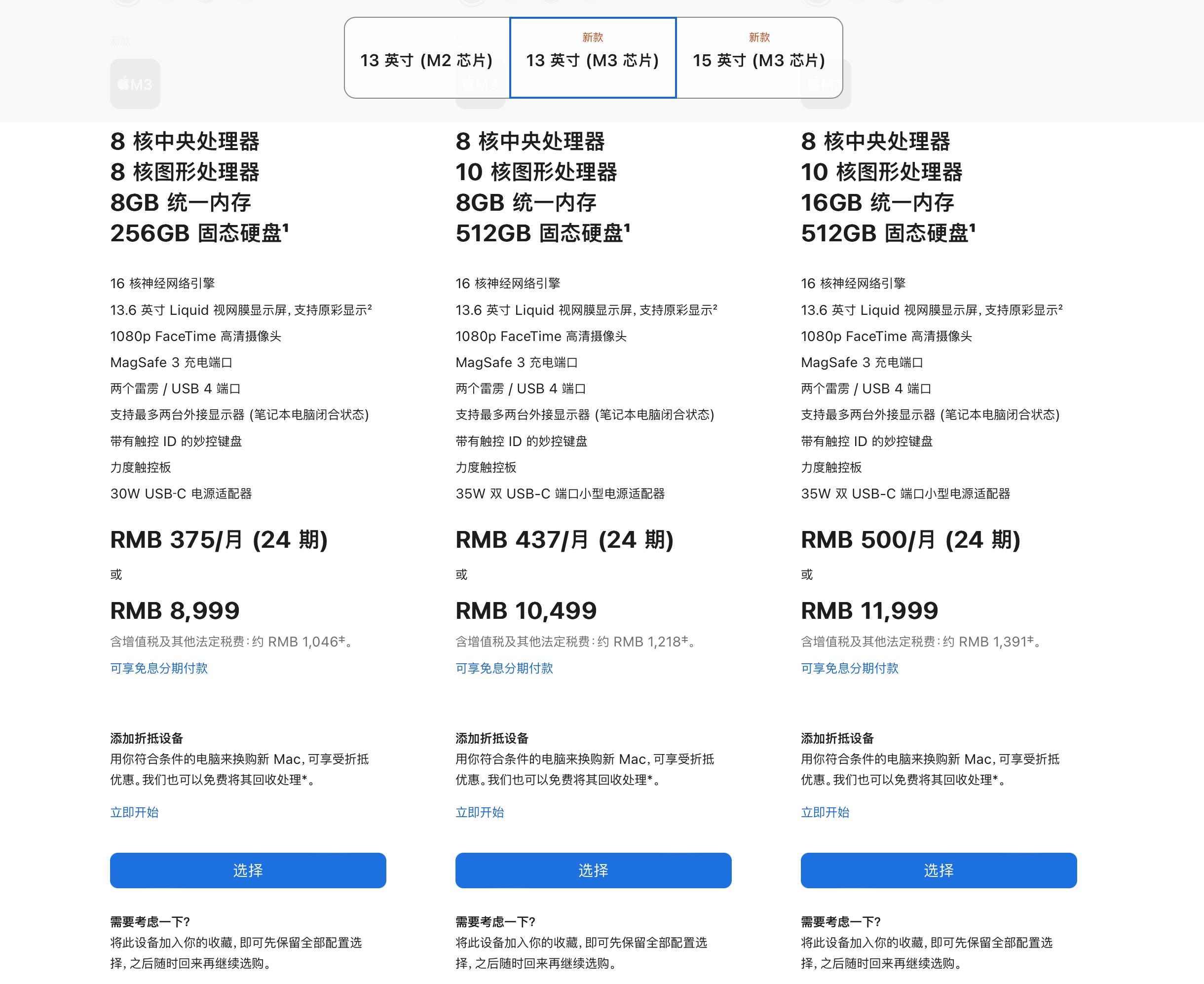This screenshot has height=984, width=1204.
Task: Click 需要考虑一下? heading in third column
Action: [841, 922]
